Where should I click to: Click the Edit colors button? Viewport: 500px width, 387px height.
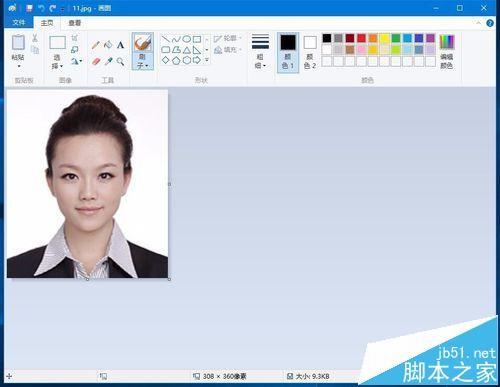tap(446, 51)
